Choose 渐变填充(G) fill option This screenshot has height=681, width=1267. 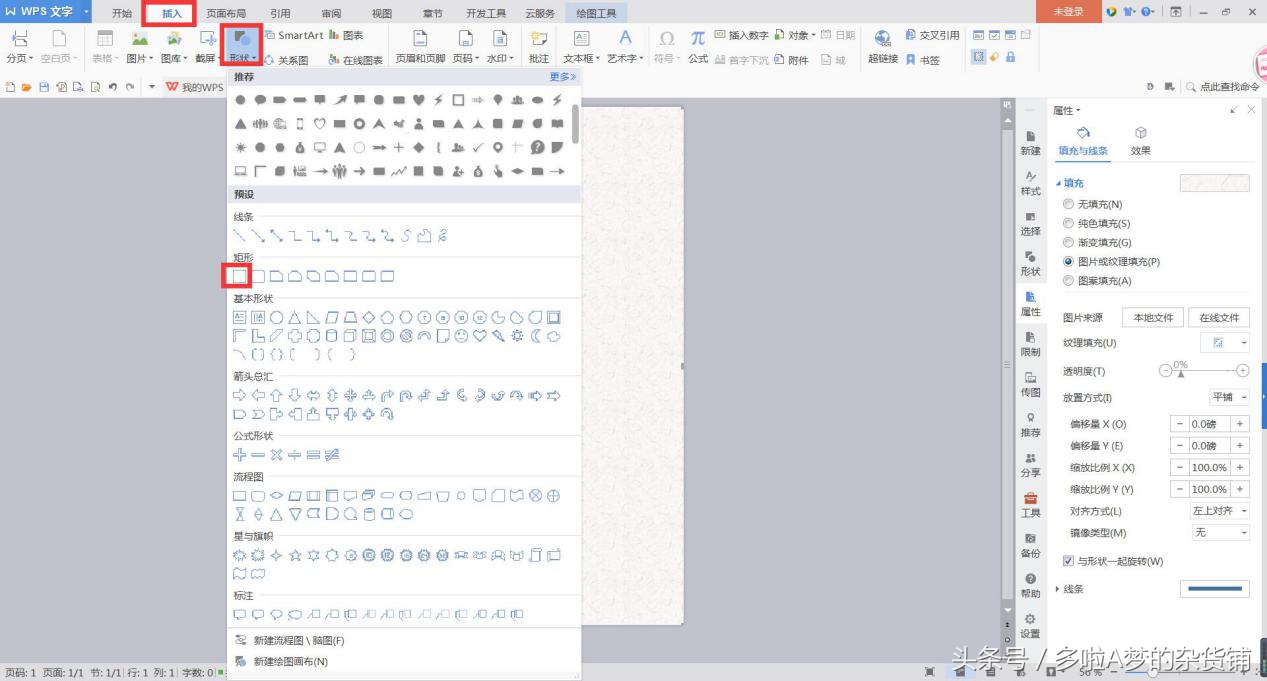(1069, 243)
